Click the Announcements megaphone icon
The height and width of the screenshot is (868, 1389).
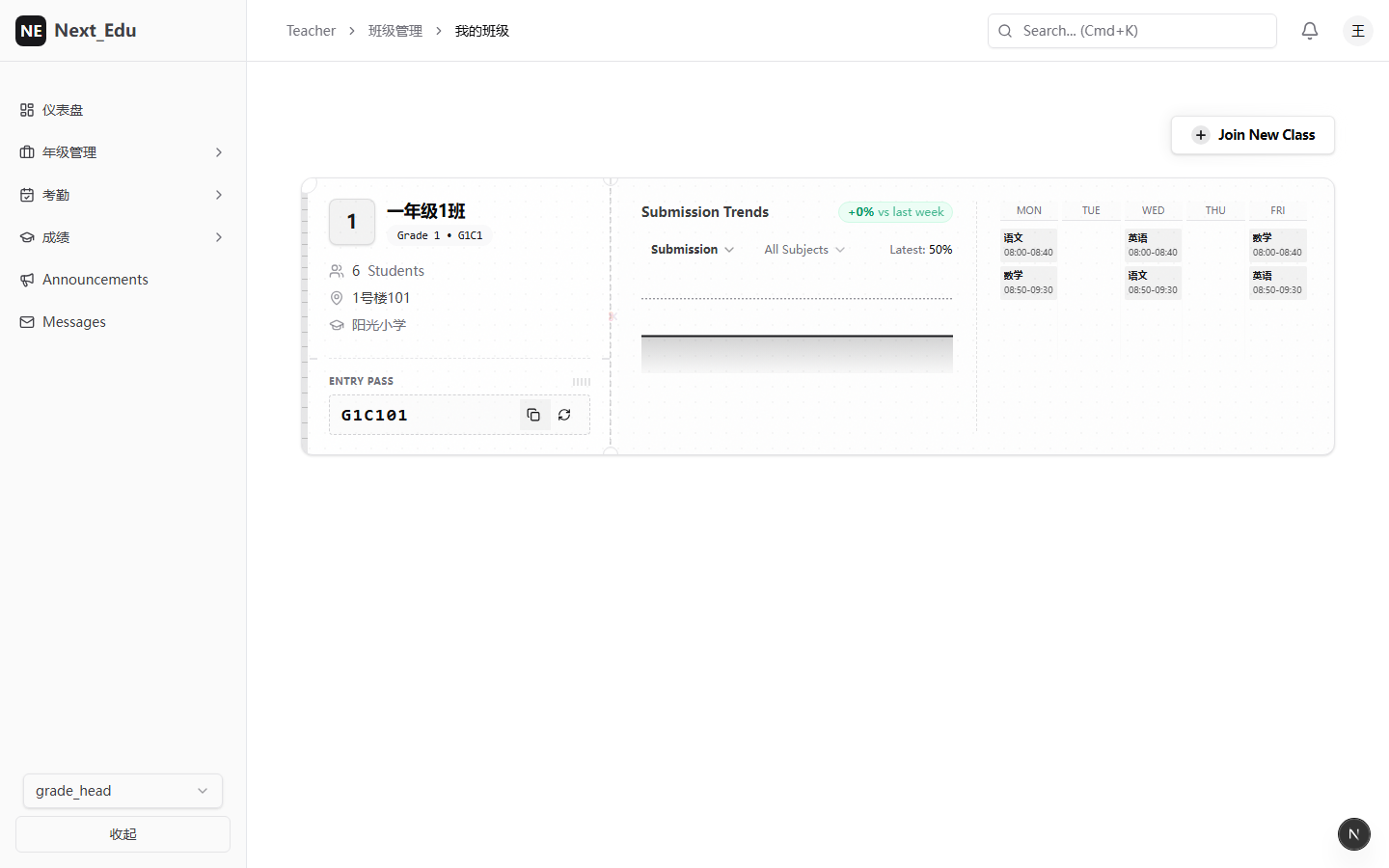pos(27,280)
